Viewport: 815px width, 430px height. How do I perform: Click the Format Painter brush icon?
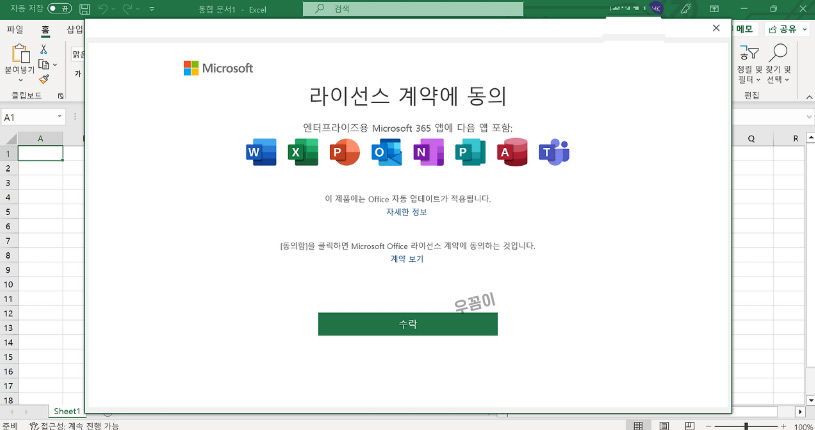point(44,79)
